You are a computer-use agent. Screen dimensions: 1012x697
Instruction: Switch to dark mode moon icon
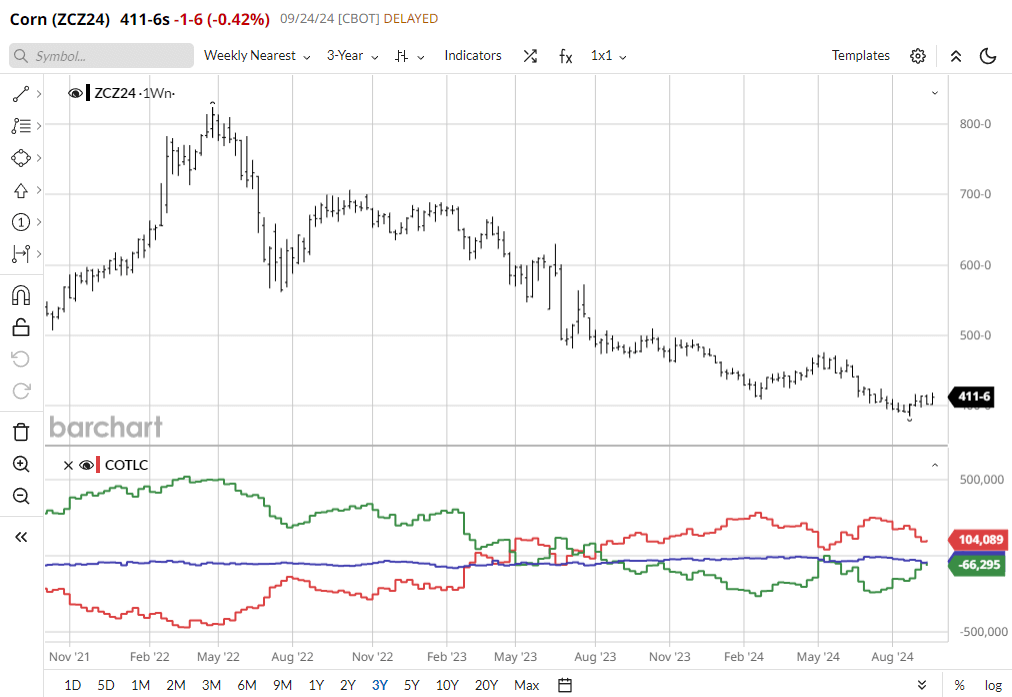click(988, 56)
